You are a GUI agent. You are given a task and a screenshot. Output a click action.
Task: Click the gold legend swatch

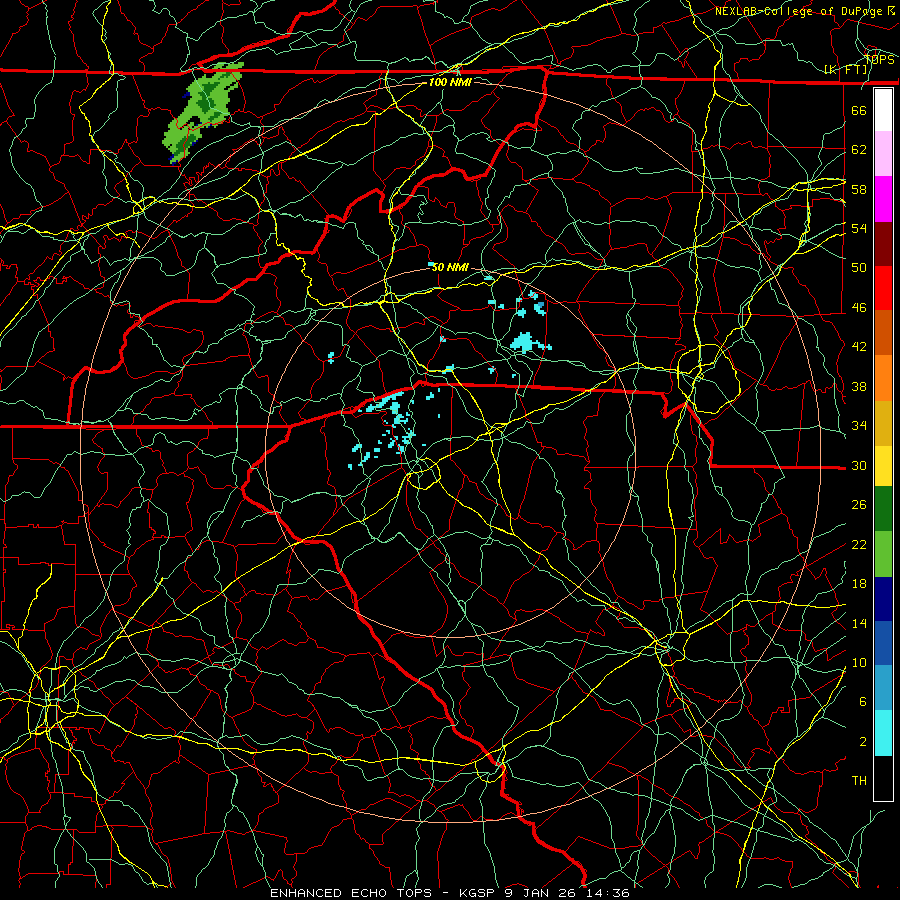point(883,424)
